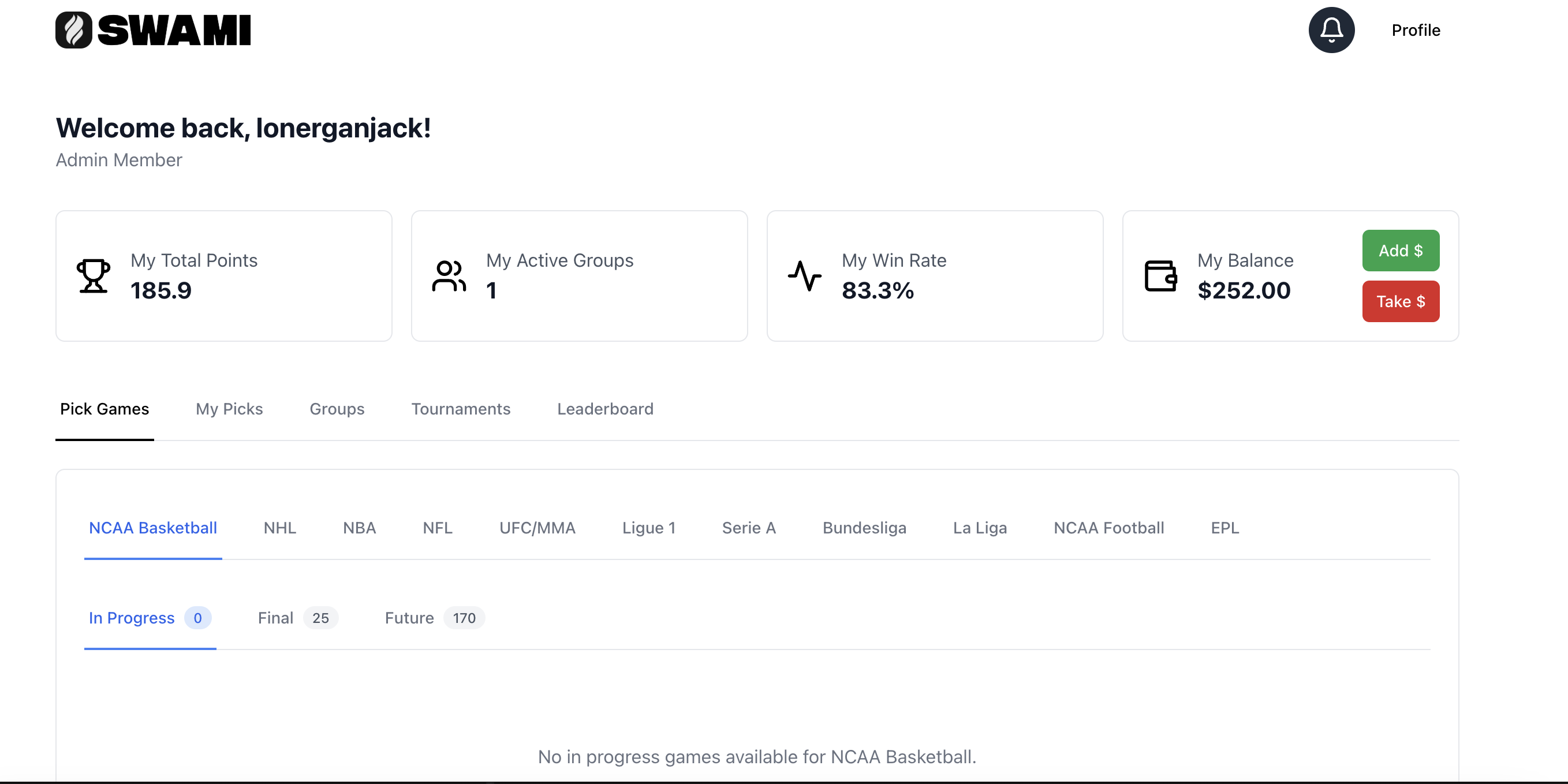Go to the Tournaments tab
Screen dimensions: 1568x784
point(461,409)
